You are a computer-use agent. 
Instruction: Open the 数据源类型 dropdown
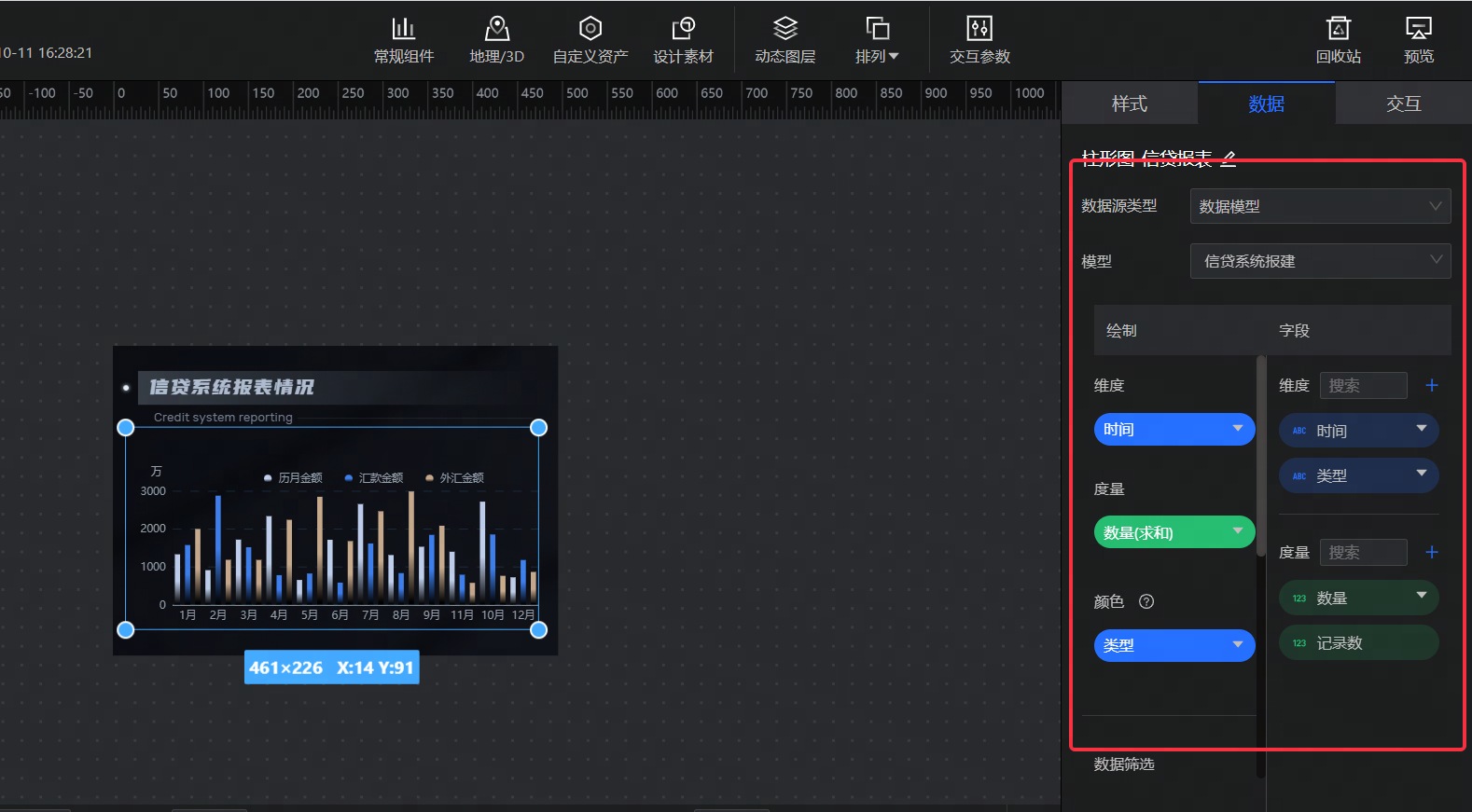[1319, 207]
